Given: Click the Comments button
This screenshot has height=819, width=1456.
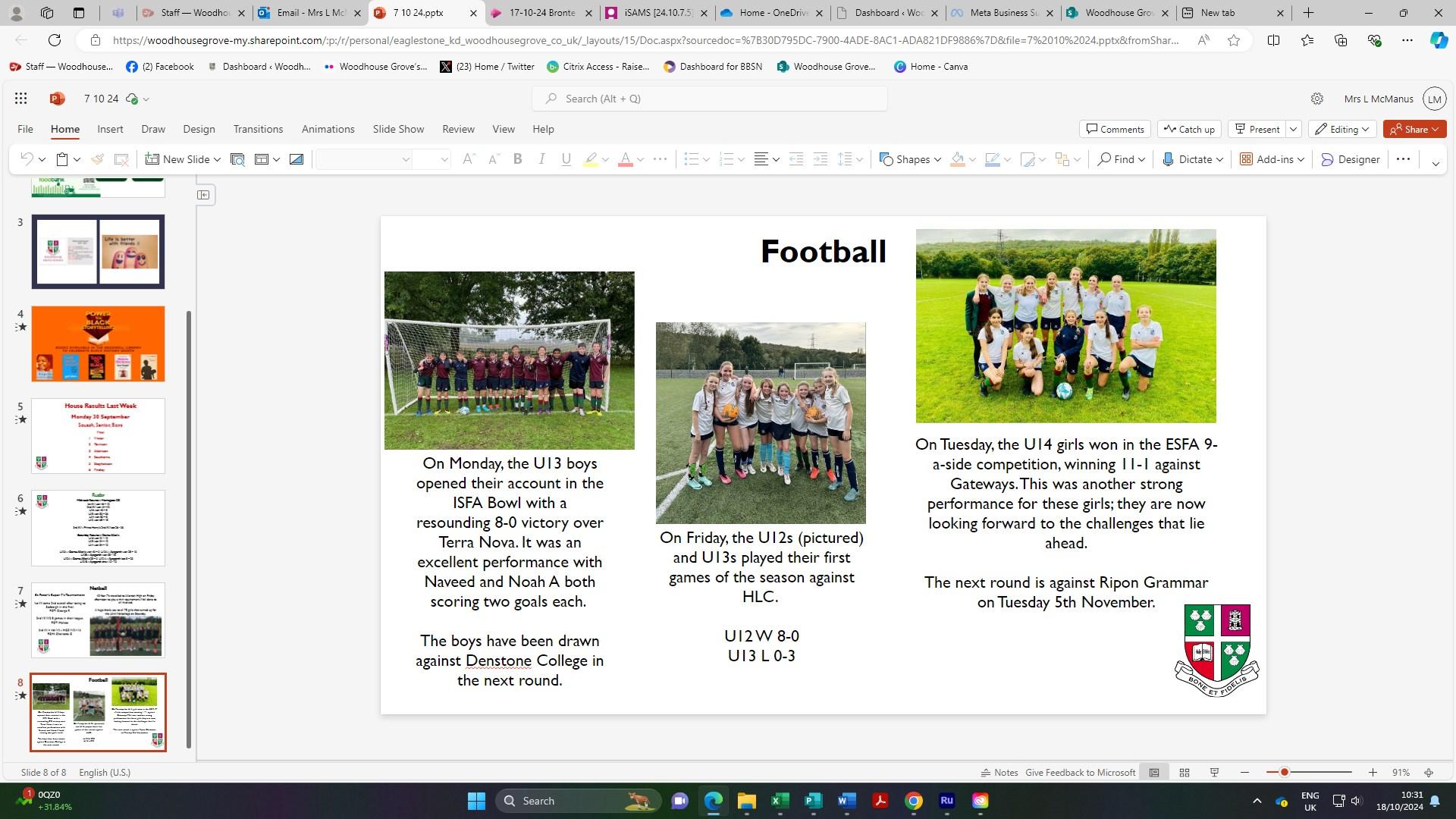Looking at the screenshot, I should pyautogui.click(x=1115, y=129).
